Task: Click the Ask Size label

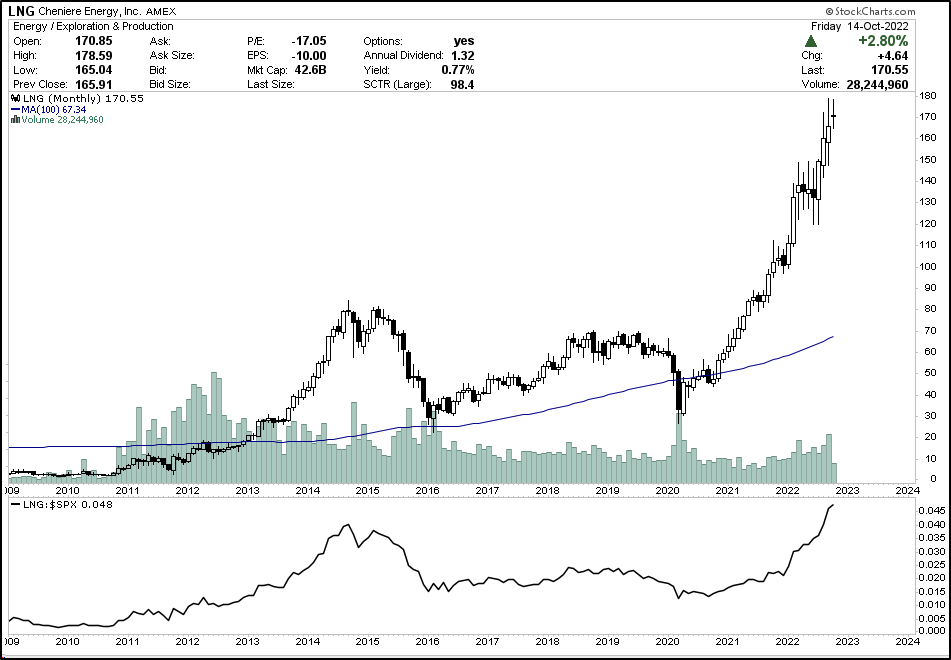Action: (x=172, y=55)
